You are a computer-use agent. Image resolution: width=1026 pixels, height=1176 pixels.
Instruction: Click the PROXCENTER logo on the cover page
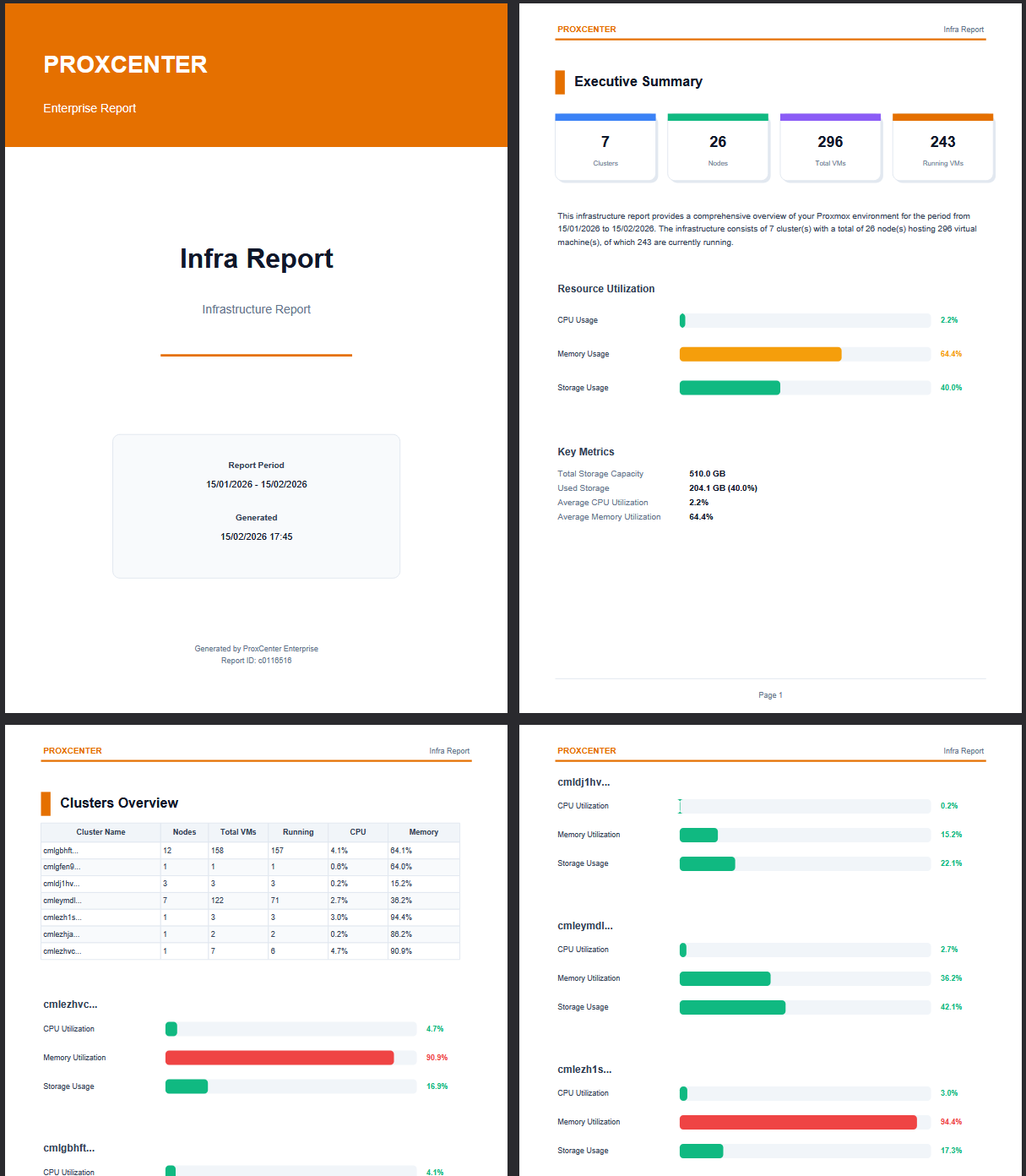(x=125, y=64)
